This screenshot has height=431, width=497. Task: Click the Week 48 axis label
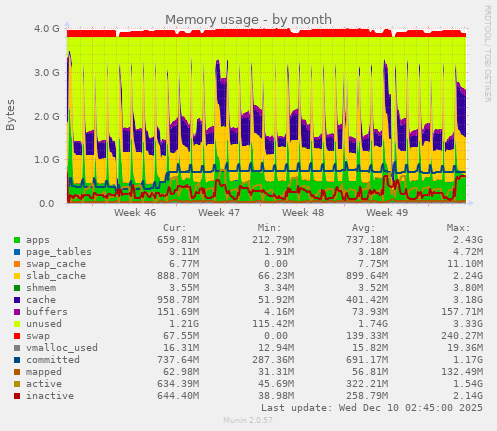click(x=303, y=213)
